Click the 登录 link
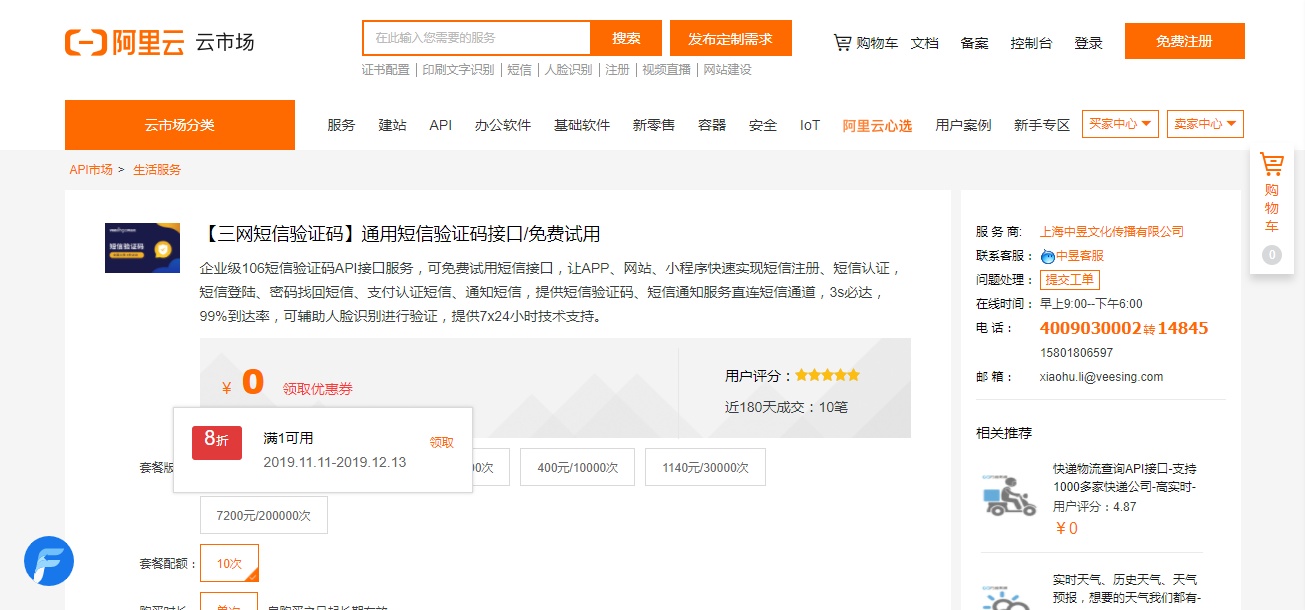The image size is (1305, 610). click(1088, 43)
